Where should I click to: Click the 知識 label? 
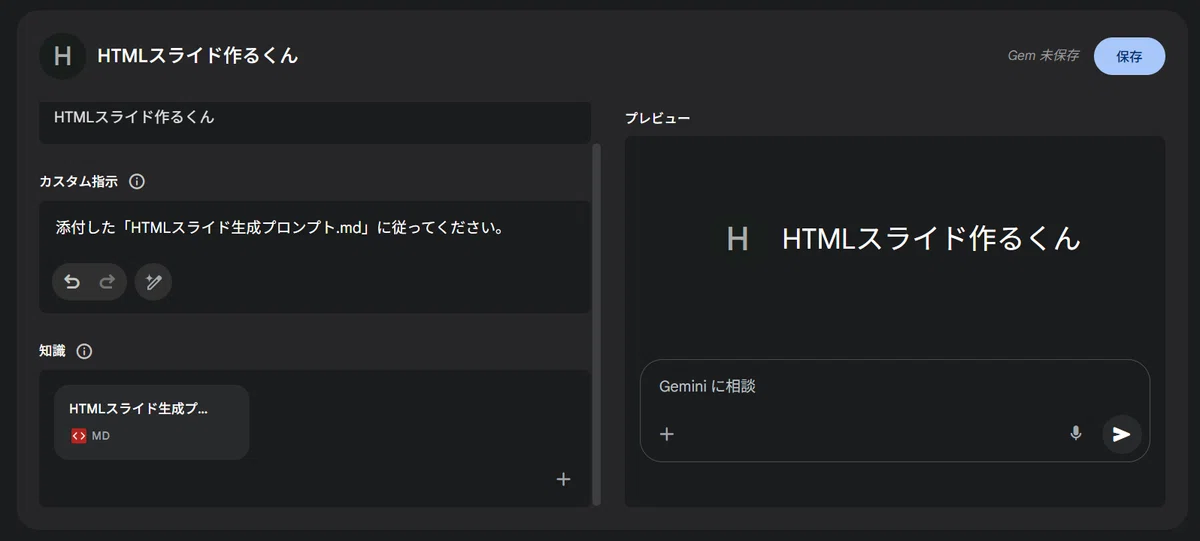coord(52,351)
